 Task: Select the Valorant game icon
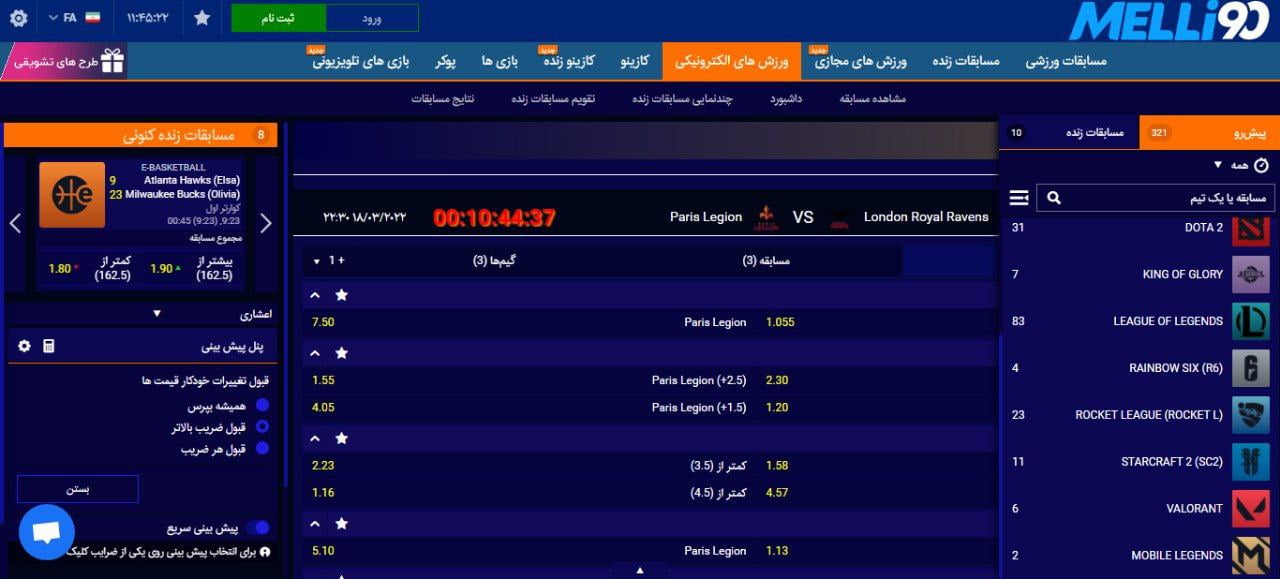(1250, 508)
